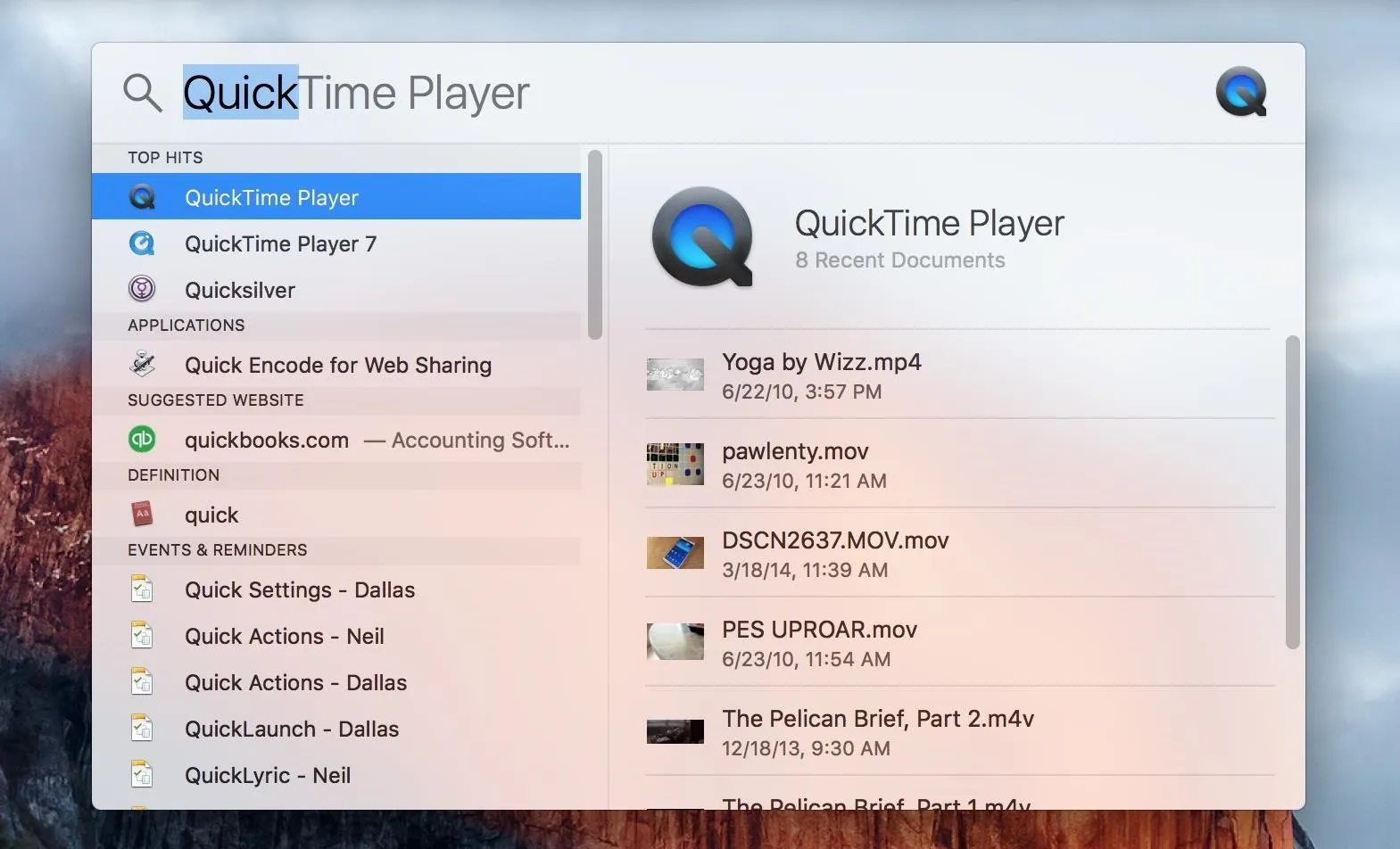Screen dimensions: 1400x849
Task: Click the DSCN2637.MOV.mov thumbnail
Action: (675, 553)
